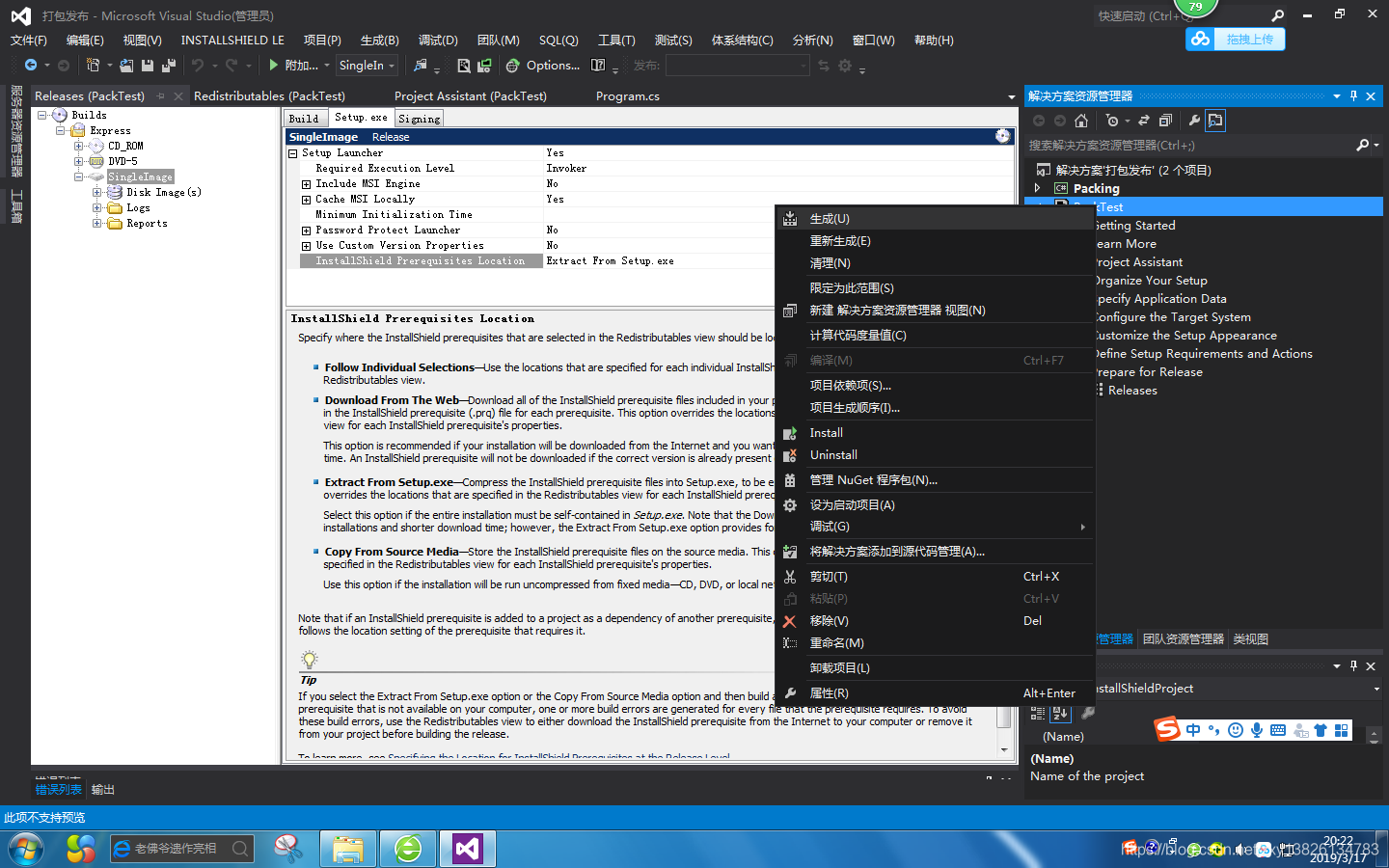This screenshot has width=1389, height=868.
Task: Choose 管理 NuGet 程序包 in the context menu
Action: coord(935,480)
